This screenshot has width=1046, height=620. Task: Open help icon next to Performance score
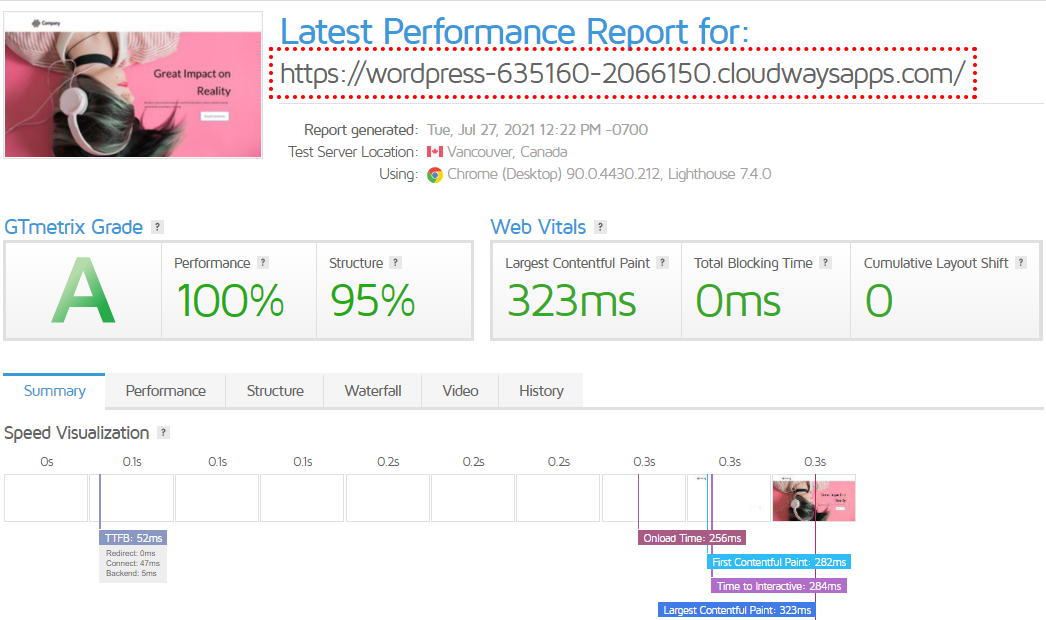(x=263, y=263)
